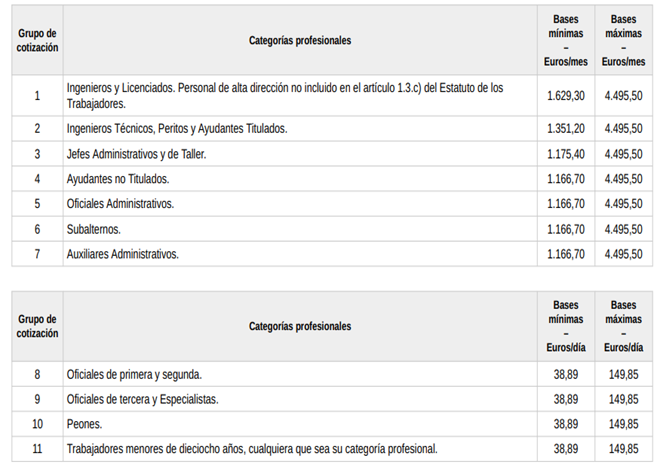Click the 149,85 maximum value for Peones
The width and height of the screenshot is (660, 469).
coord(623,424)
